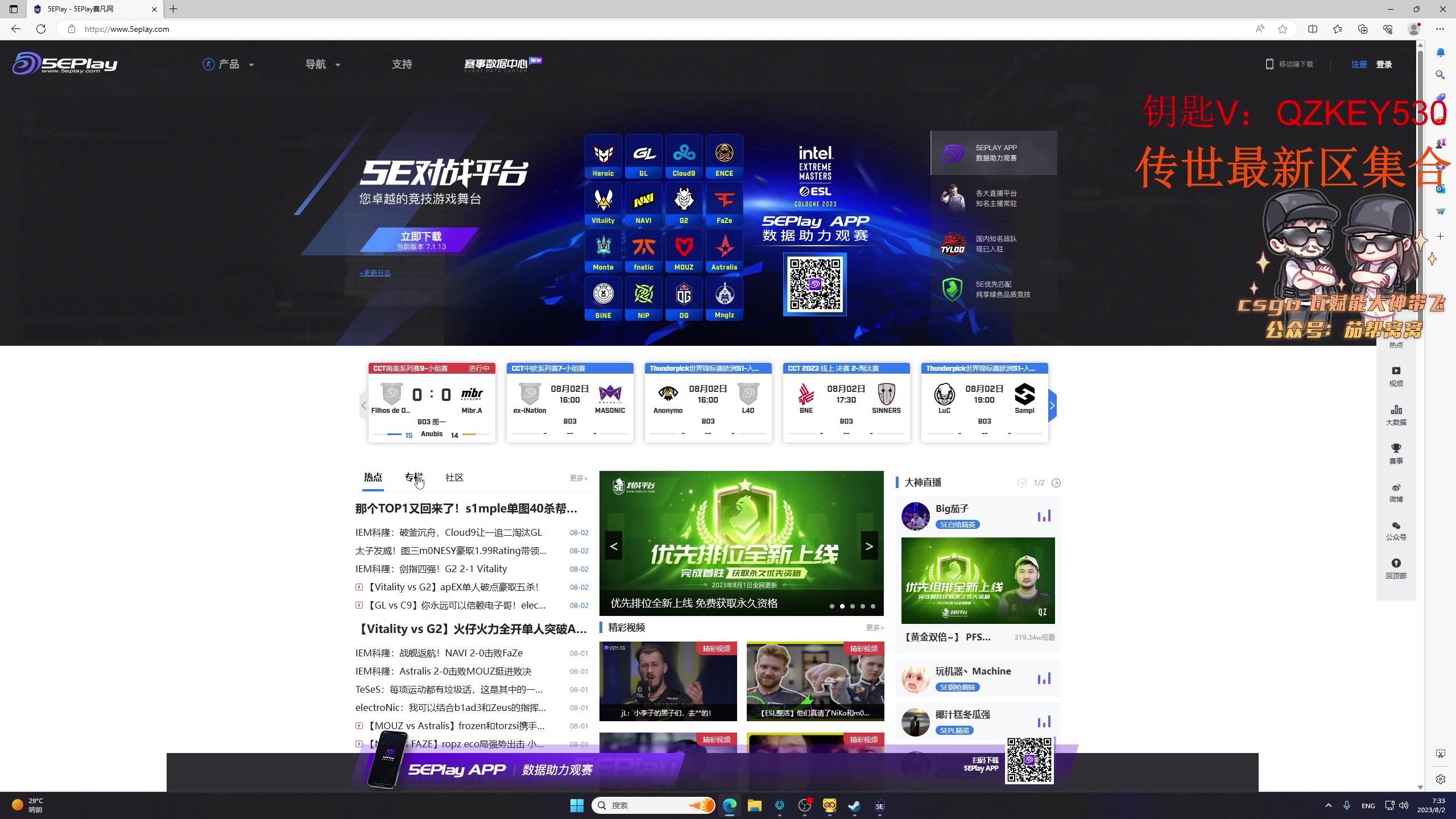This screenshot has height=819, width=1456.
Task: Open the Steam taskbar icon
Action: (854, 805)
